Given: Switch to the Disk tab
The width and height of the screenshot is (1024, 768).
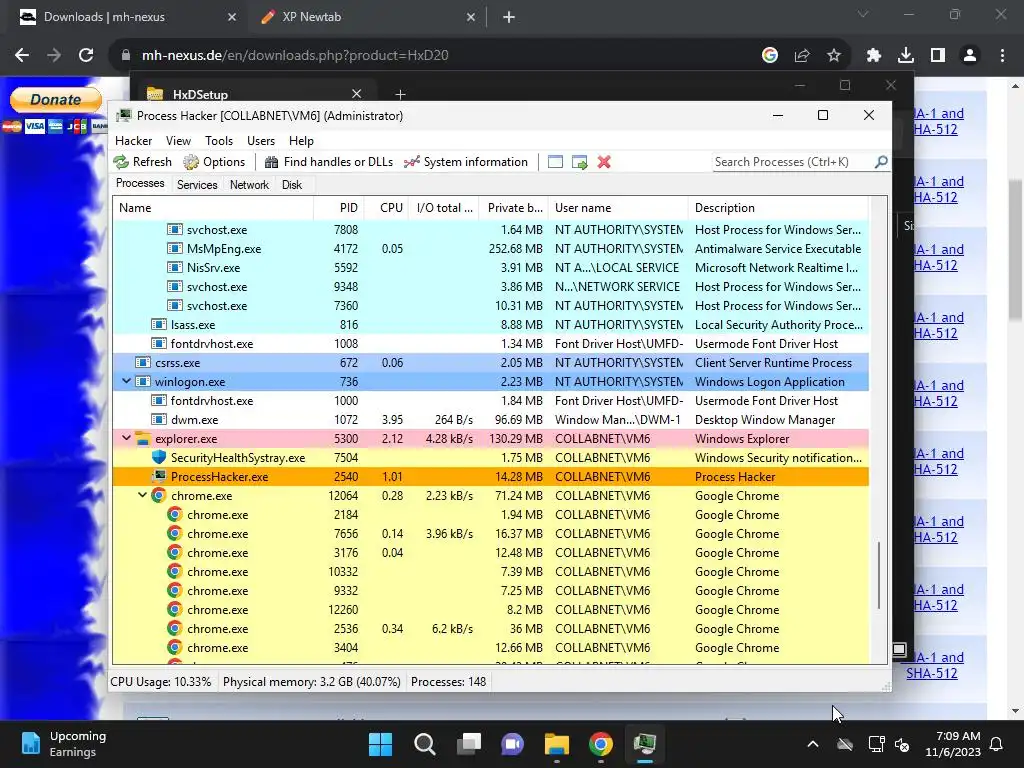Looking at the screenshot, I should [x=292, y=185].
